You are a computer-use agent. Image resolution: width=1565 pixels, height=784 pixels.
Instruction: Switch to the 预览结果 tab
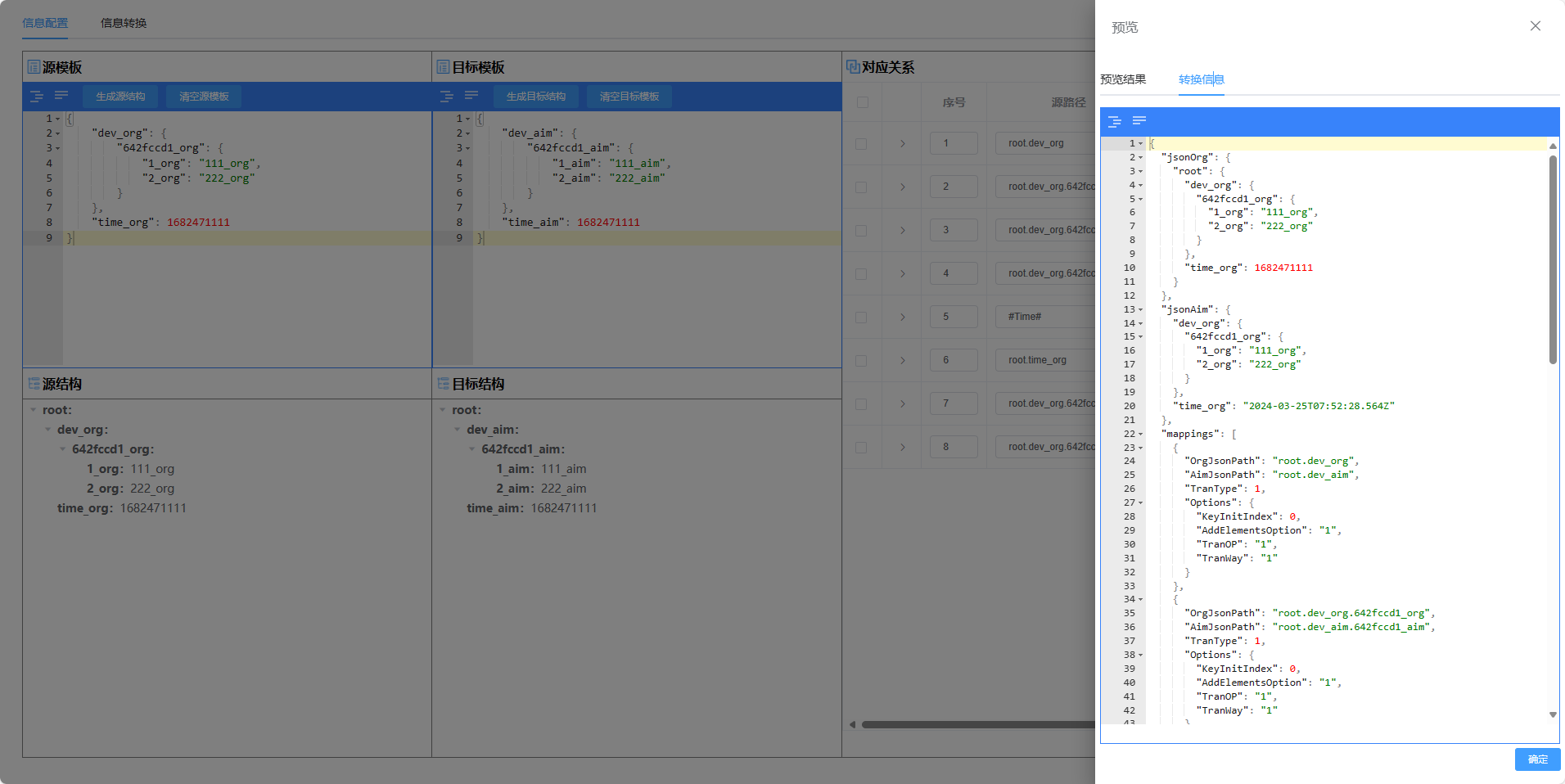coord(1122,79)
